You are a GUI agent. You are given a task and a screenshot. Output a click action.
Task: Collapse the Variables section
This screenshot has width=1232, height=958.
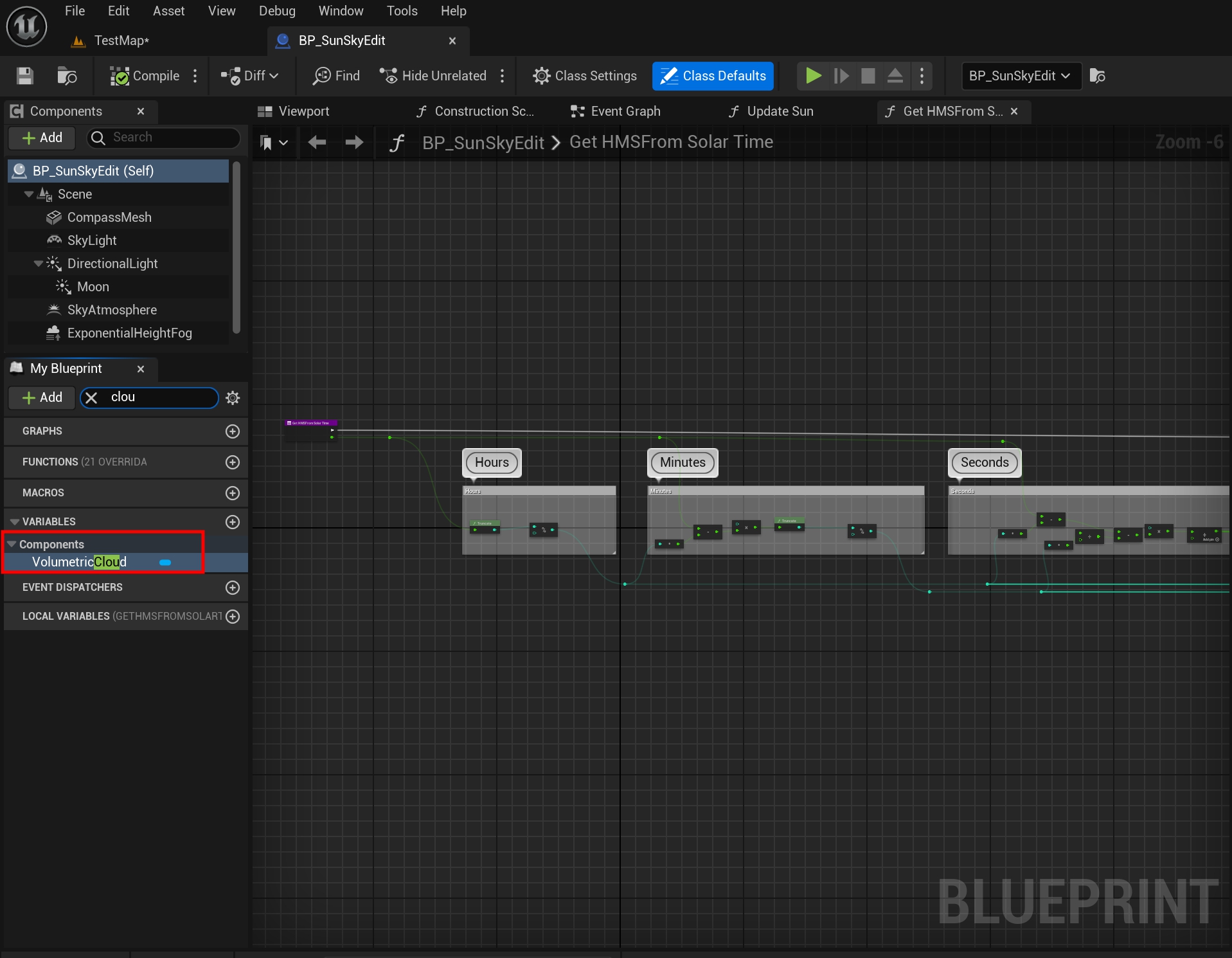click(x=14, y=522)
